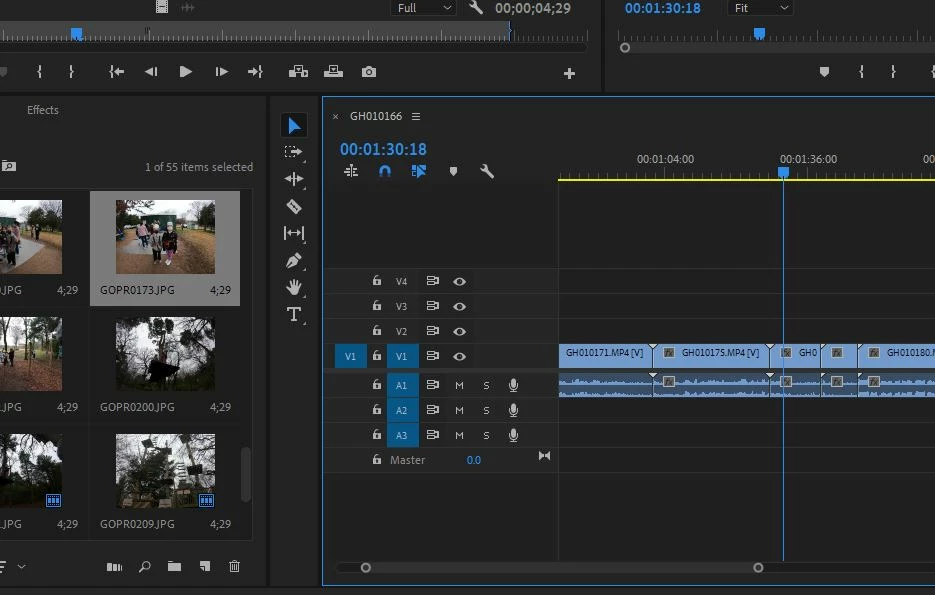This screenshot has height=595, width=935.
Task: Delete selected item with trash icon
Action: coord(234,566)
